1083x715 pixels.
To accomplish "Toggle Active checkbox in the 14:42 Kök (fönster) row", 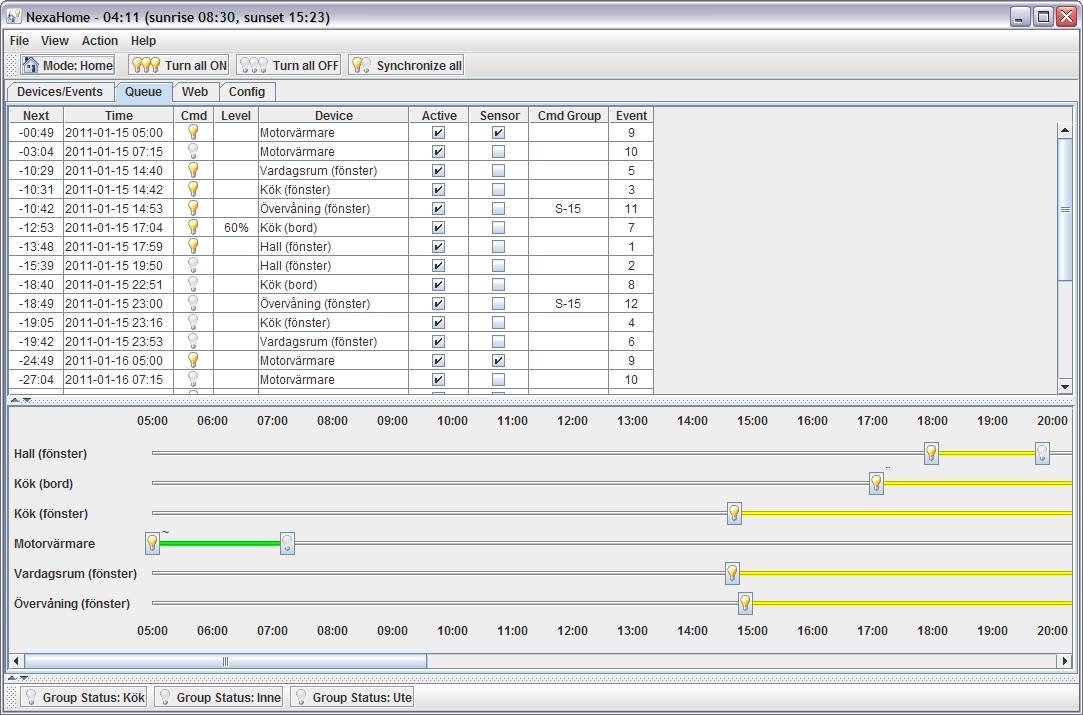I will (438, 189).
